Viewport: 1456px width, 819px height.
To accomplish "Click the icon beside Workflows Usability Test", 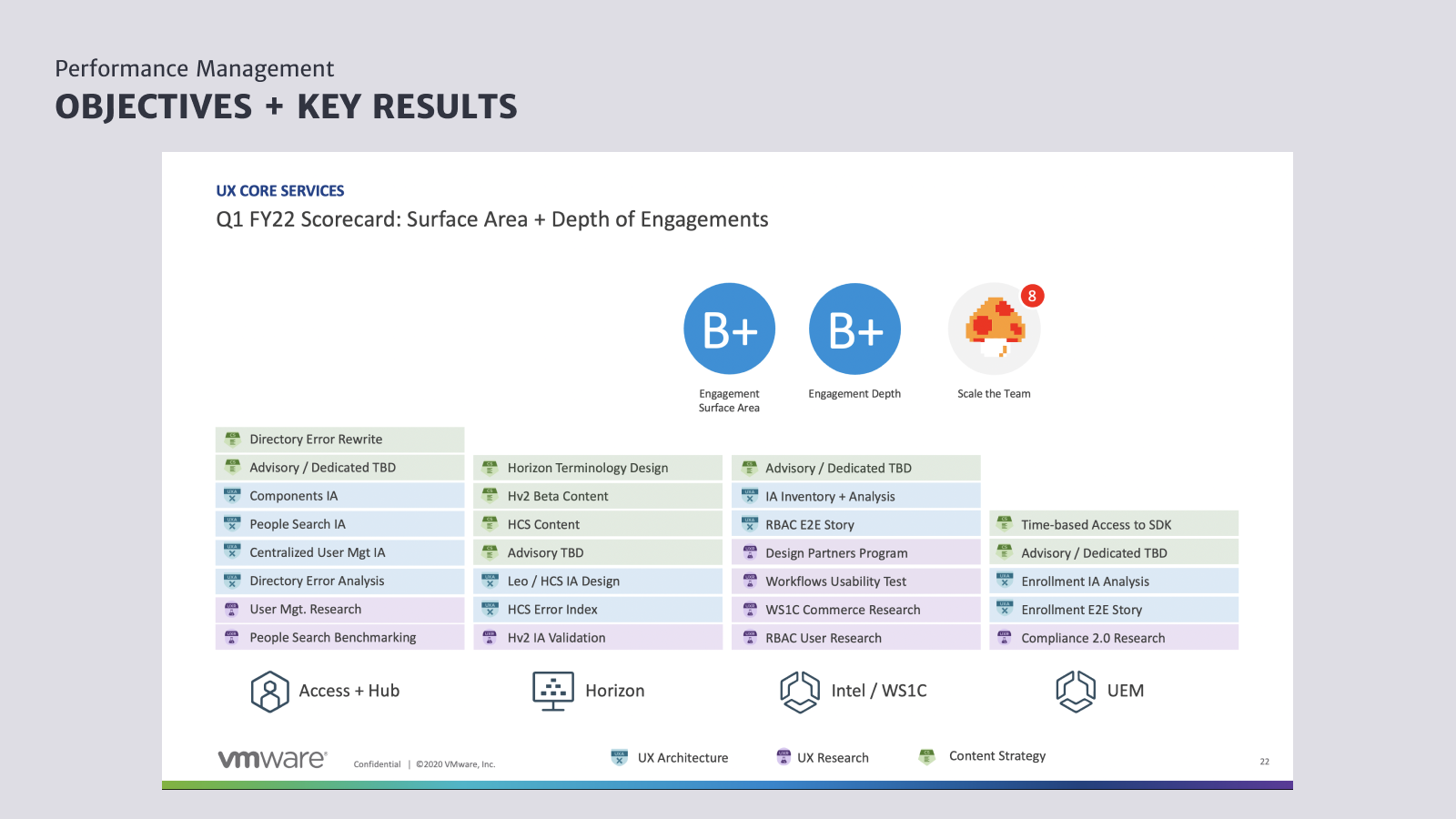I will tap(750, 581).
